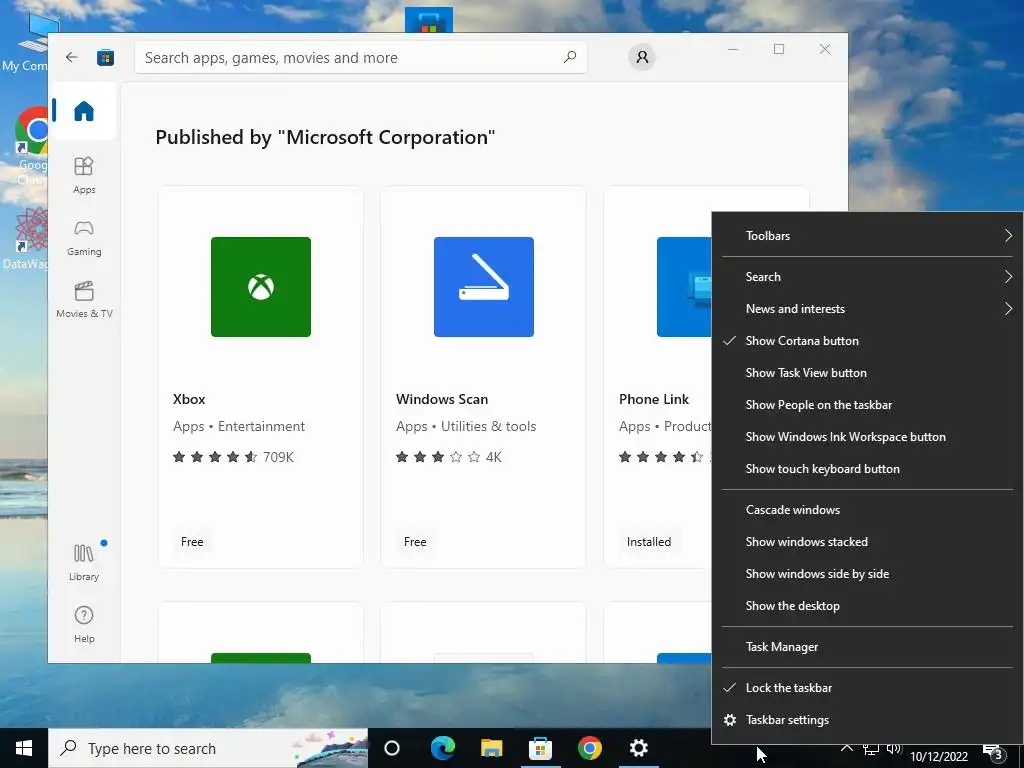Viewport: 1024px width, 768px height.
Task: Select Cascade windows from menu
Action: (x=867, y=510)
